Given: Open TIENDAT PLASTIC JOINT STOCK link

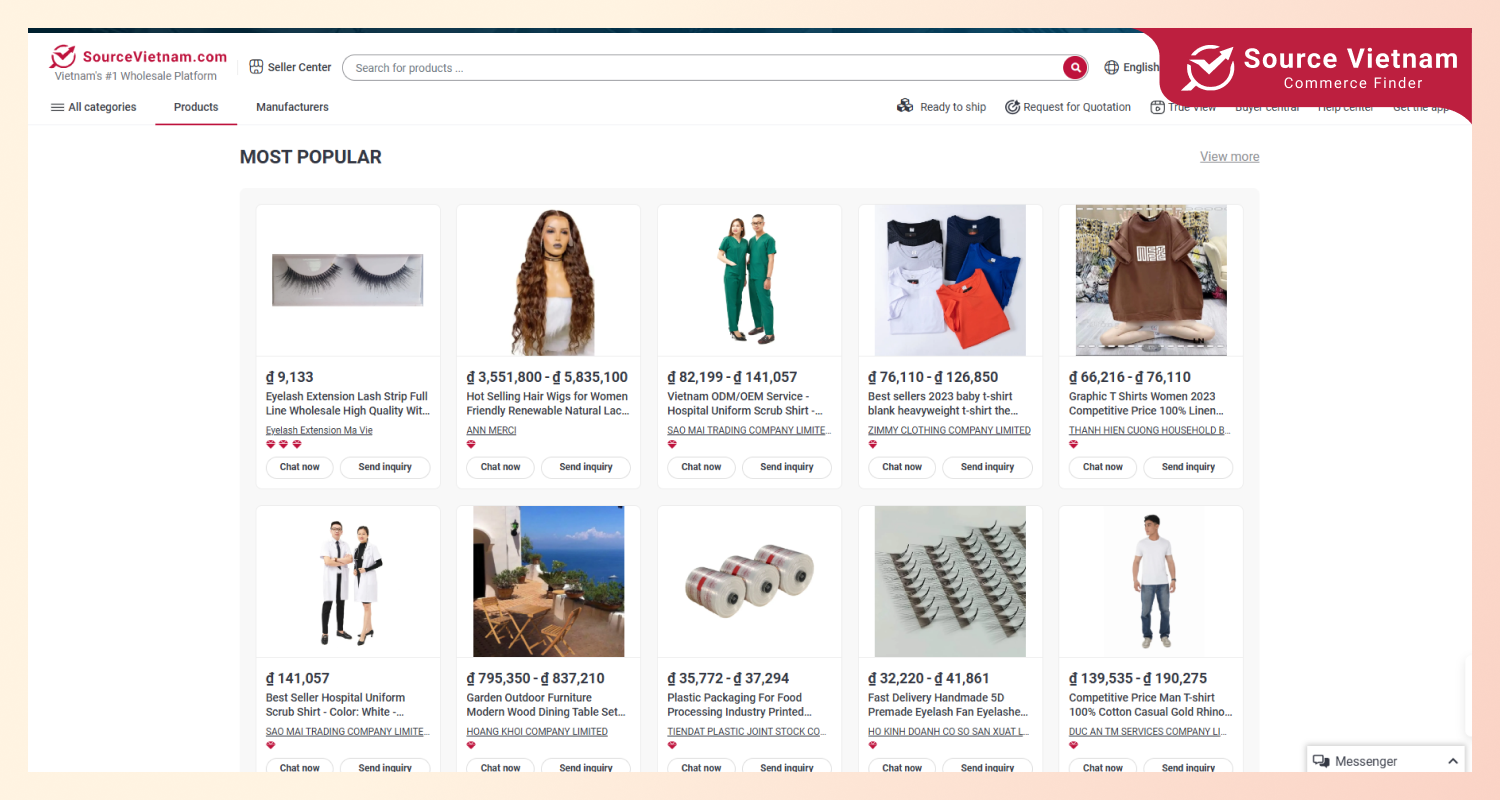Looking at the screenshot, I should pos(747,732).
